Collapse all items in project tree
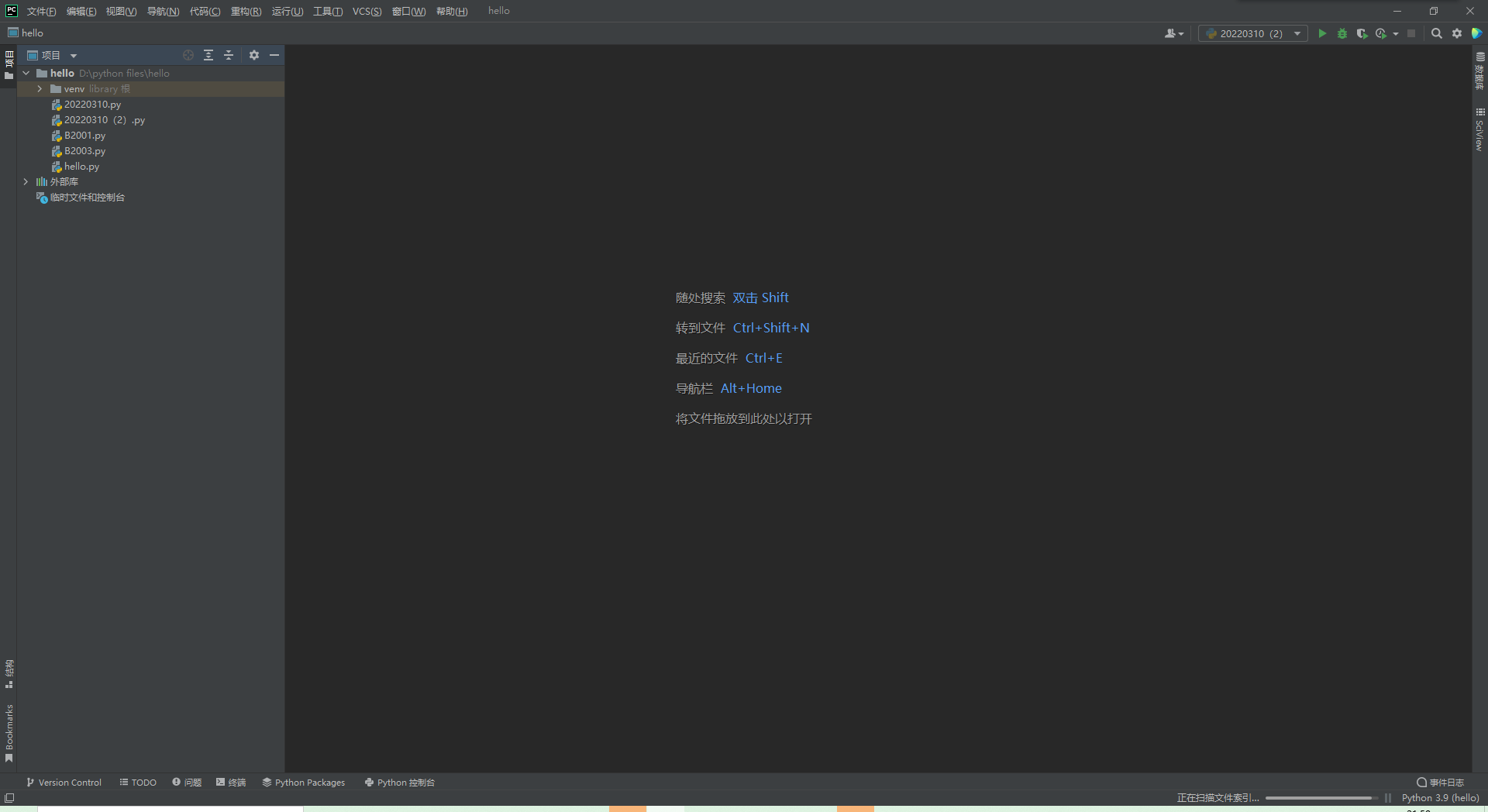Screen dimensions: 1488x812 229,55
